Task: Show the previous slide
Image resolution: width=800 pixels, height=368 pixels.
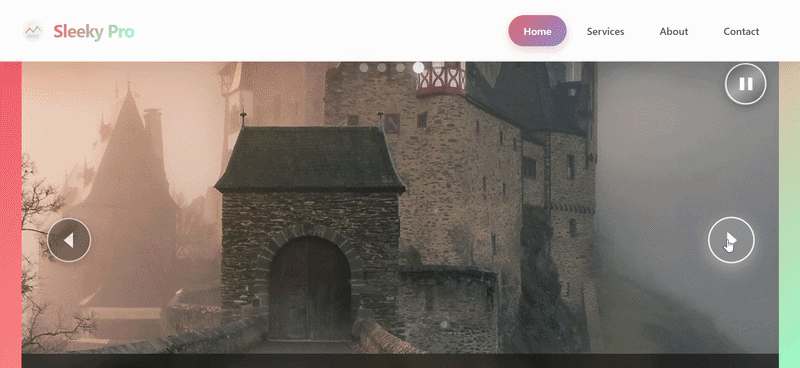Action: [69, 240]
